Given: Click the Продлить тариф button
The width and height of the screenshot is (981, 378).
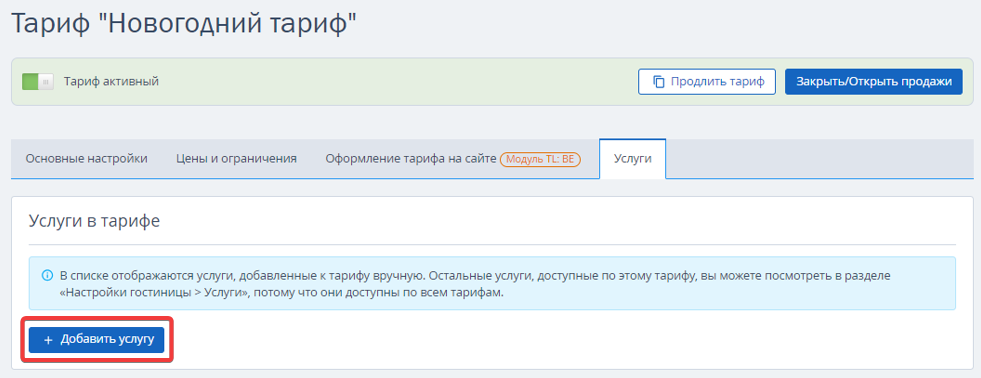Looking at the screenshot, I should [x=707, y=82].
